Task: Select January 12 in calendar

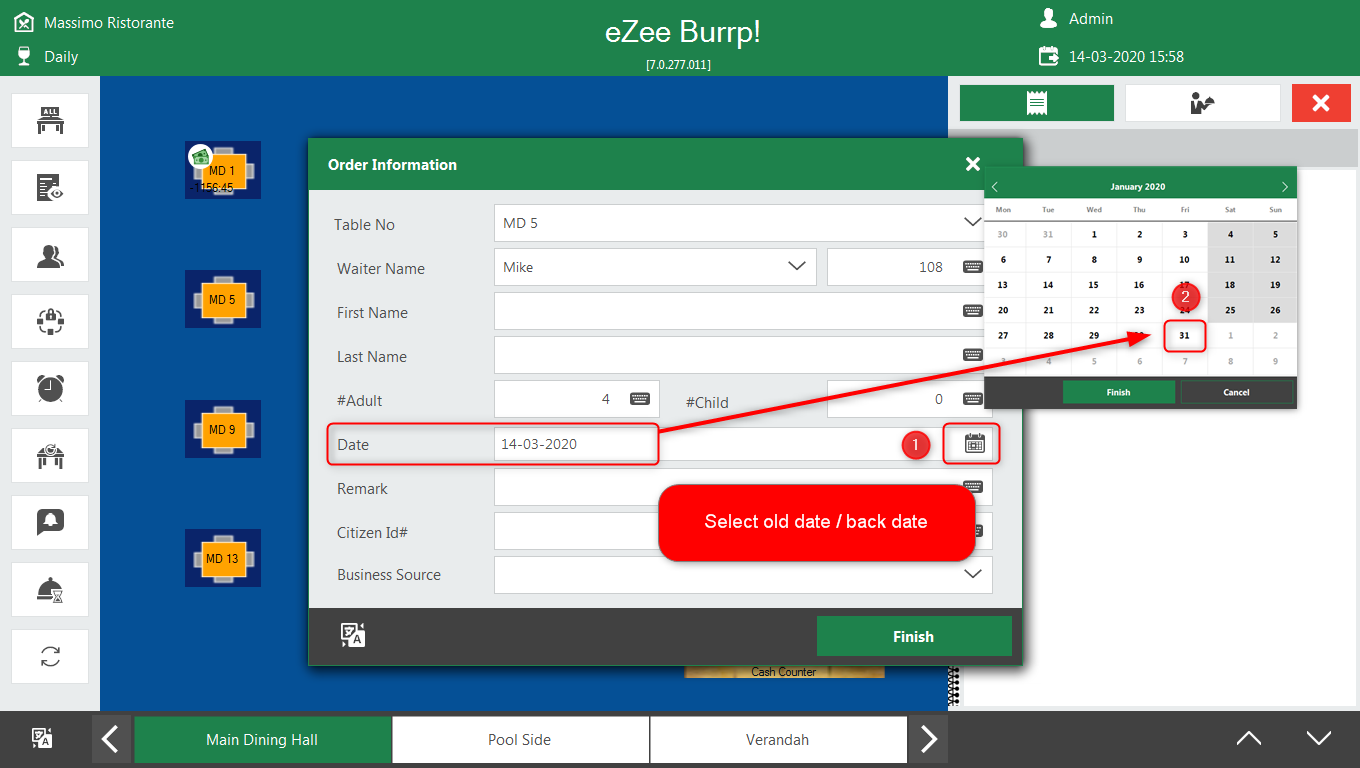Action: tap(1275, 260)
